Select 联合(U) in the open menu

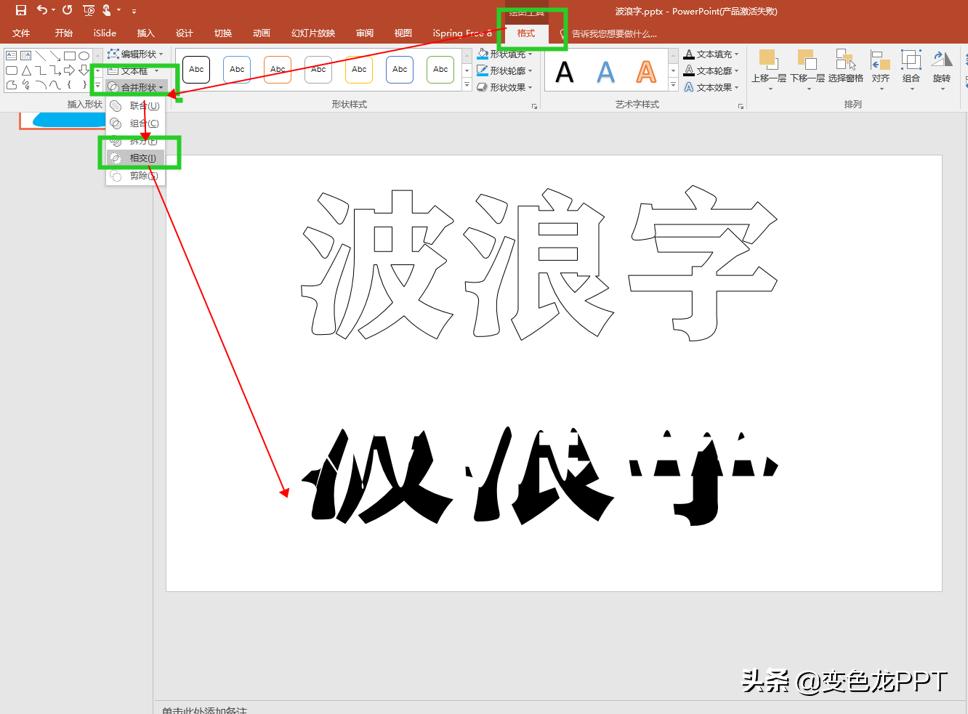[x=143, y=107]
